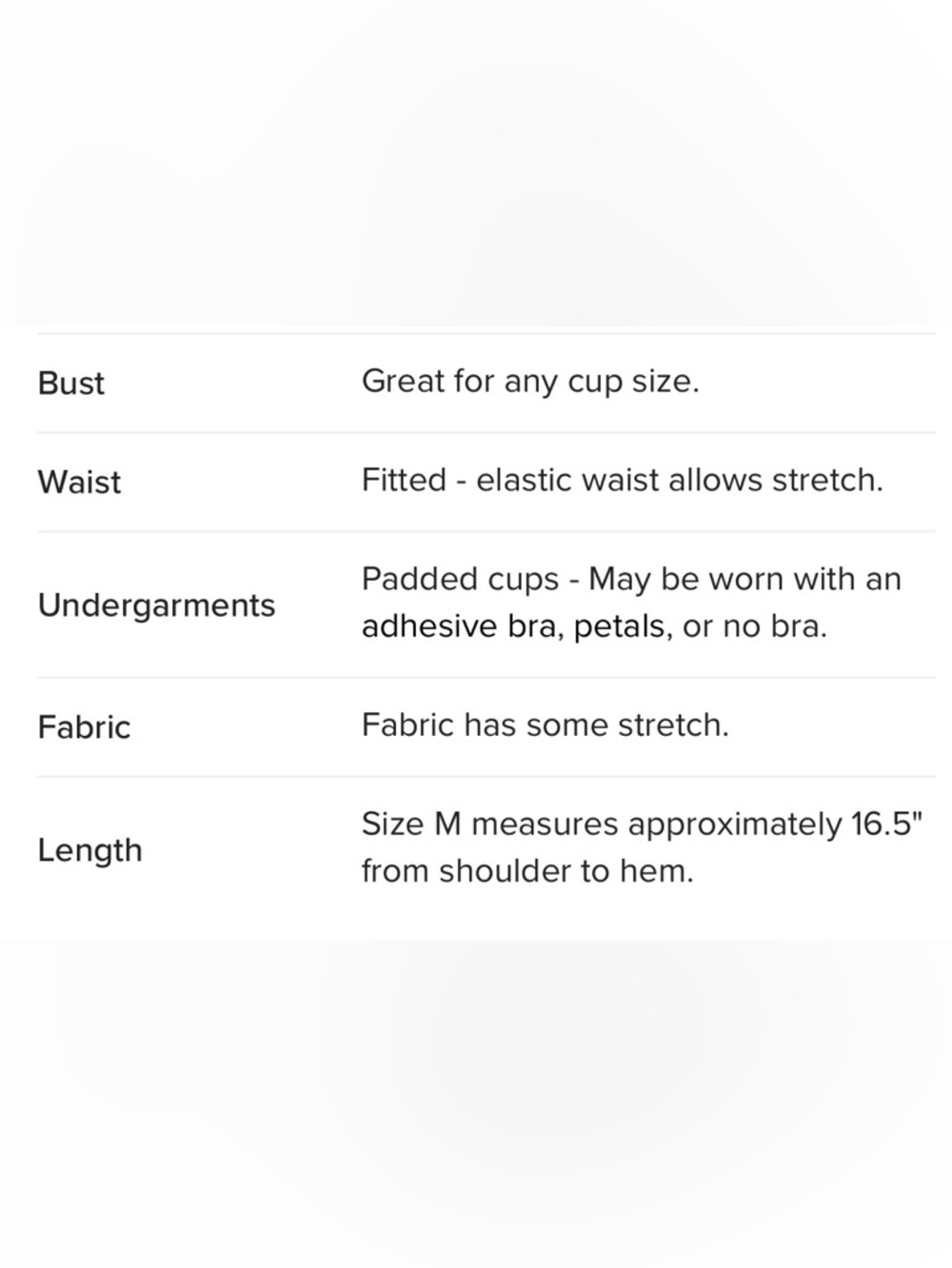Click the "Size M measures approximately" text
The width and height of the screenshot is (952, 1268).
[602, 823]
